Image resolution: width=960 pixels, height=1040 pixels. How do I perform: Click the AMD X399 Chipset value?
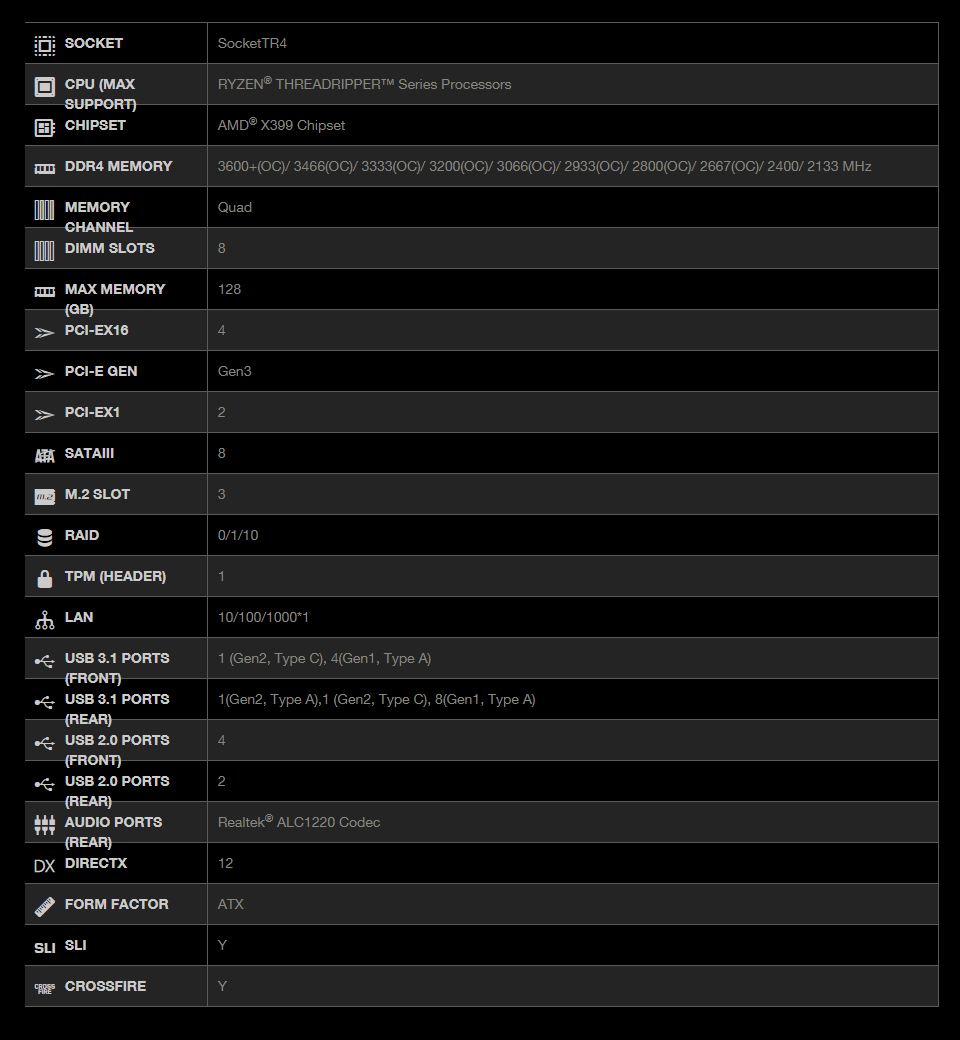281,125
